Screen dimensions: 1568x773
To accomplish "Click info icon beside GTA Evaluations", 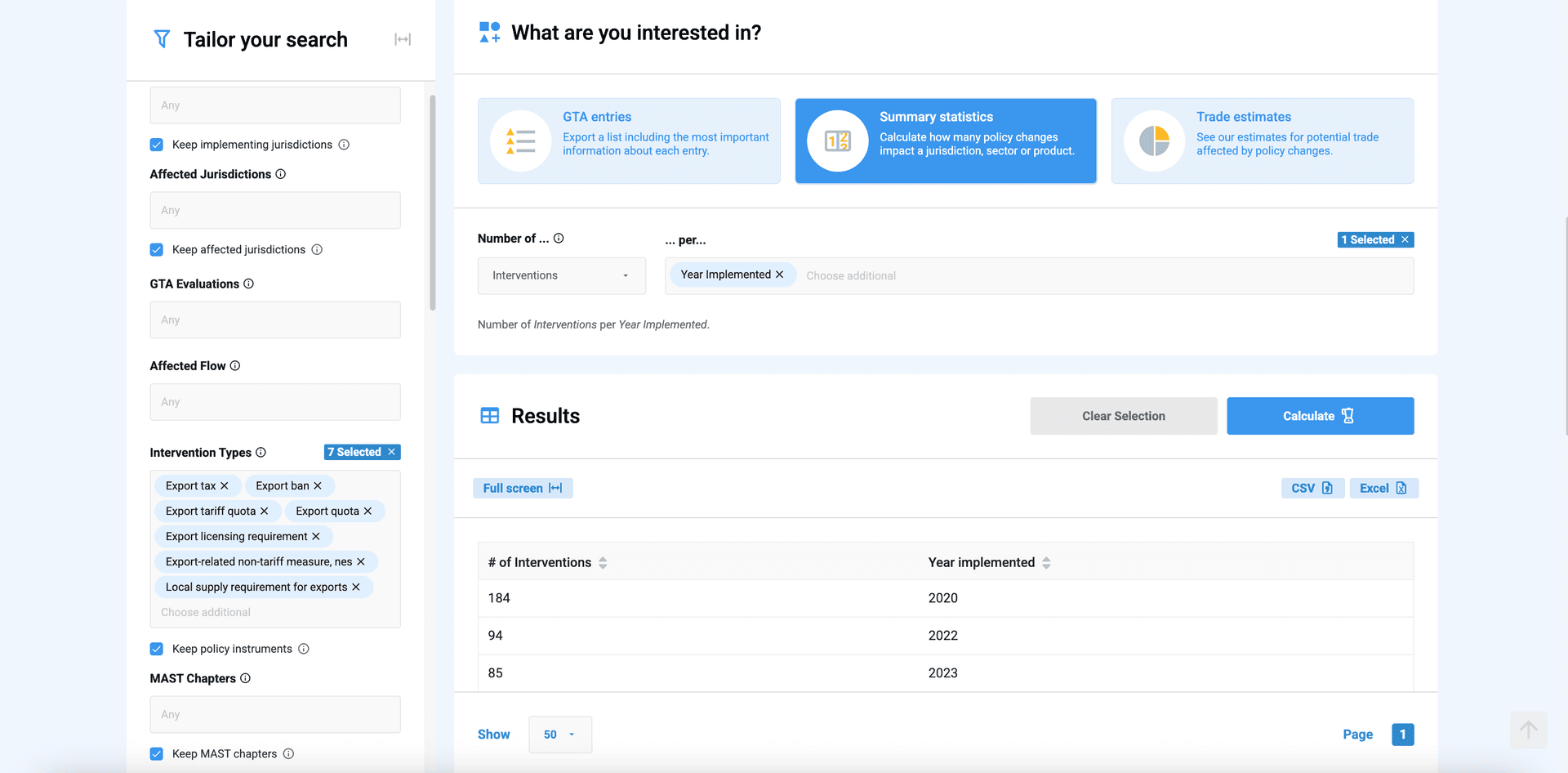I will (x=249, y=284).
